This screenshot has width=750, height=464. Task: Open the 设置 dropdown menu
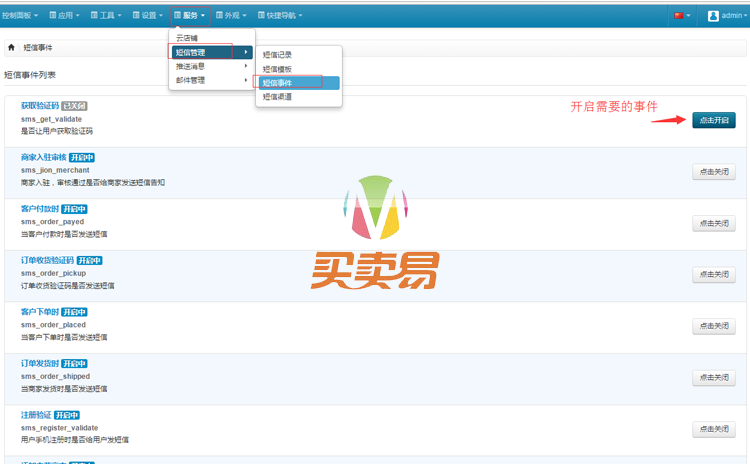coord(148,15)
